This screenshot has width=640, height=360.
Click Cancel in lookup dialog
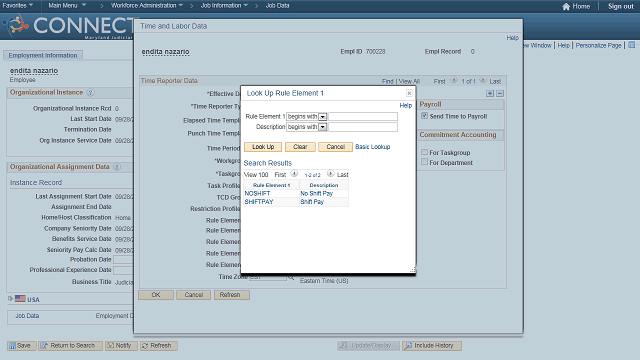coord(336,147)
